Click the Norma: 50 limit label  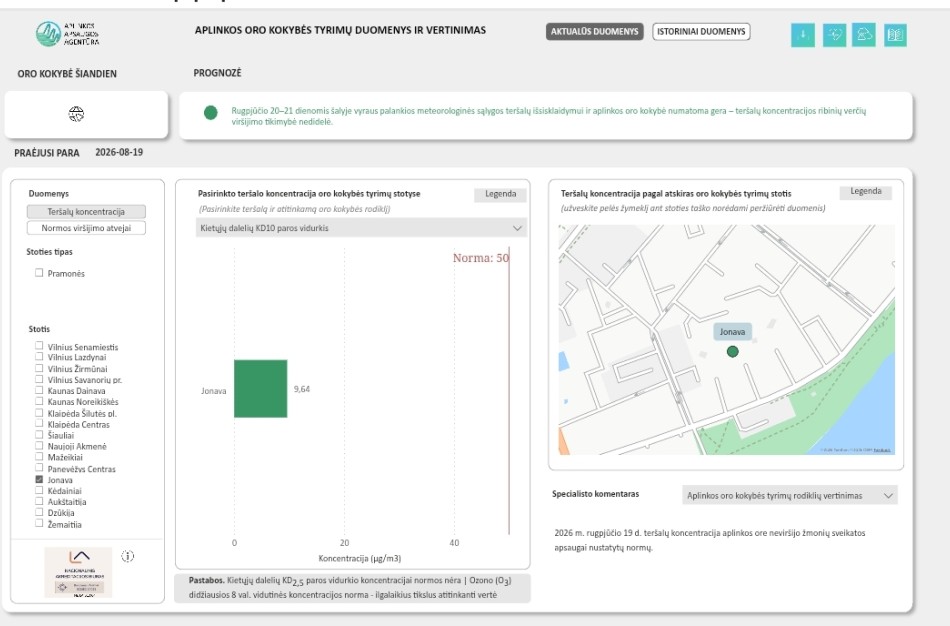pyautogui.click(x=481, y=258)
